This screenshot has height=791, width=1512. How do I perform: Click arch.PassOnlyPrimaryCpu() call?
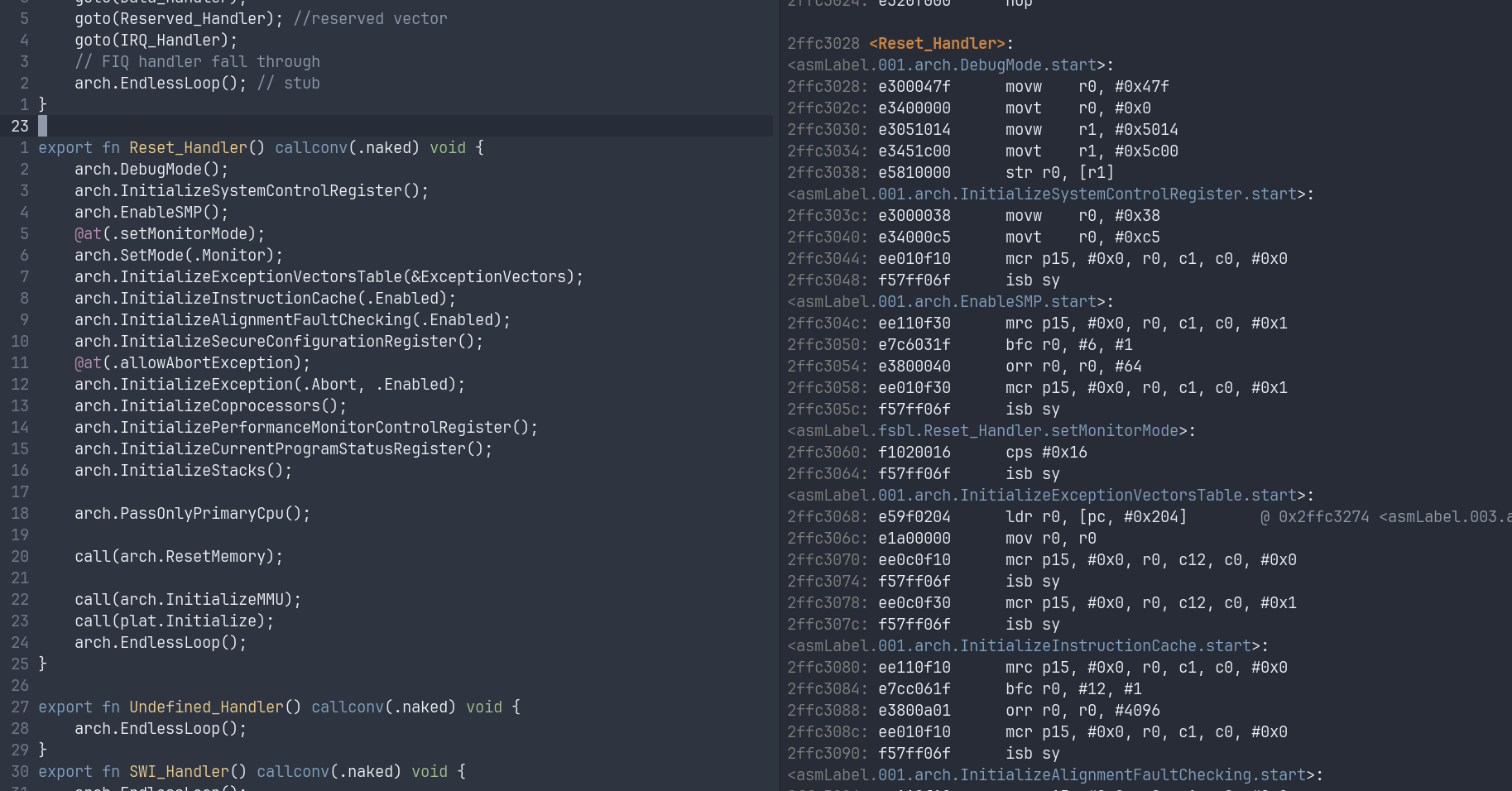pos(192,513)
